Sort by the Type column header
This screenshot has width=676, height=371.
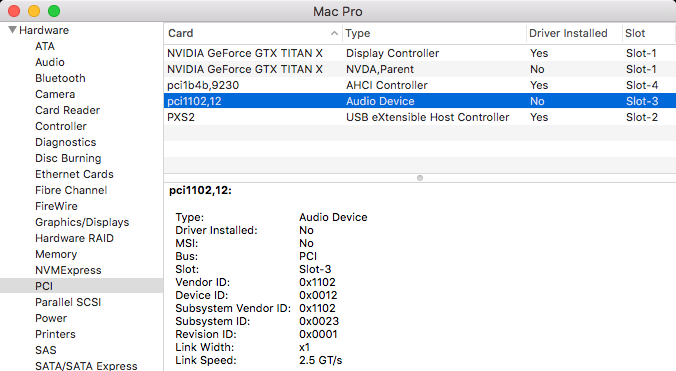[x=434, y=33]
